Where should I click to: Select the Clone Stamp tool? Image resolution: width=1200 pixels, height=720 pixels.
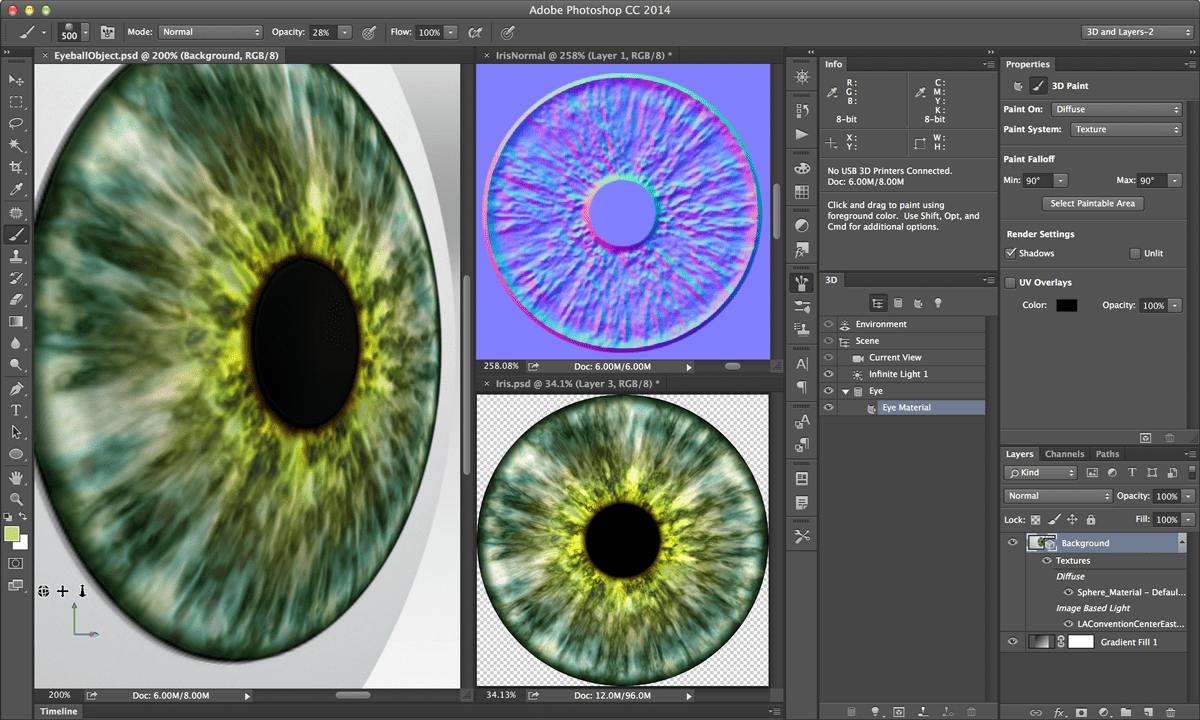(16, 256)
